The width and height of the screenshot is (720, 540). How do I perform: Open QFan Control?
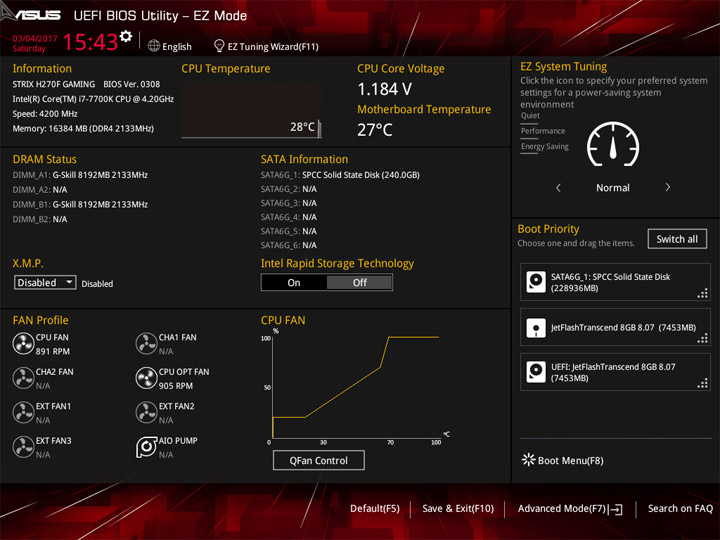pos(319,460)
